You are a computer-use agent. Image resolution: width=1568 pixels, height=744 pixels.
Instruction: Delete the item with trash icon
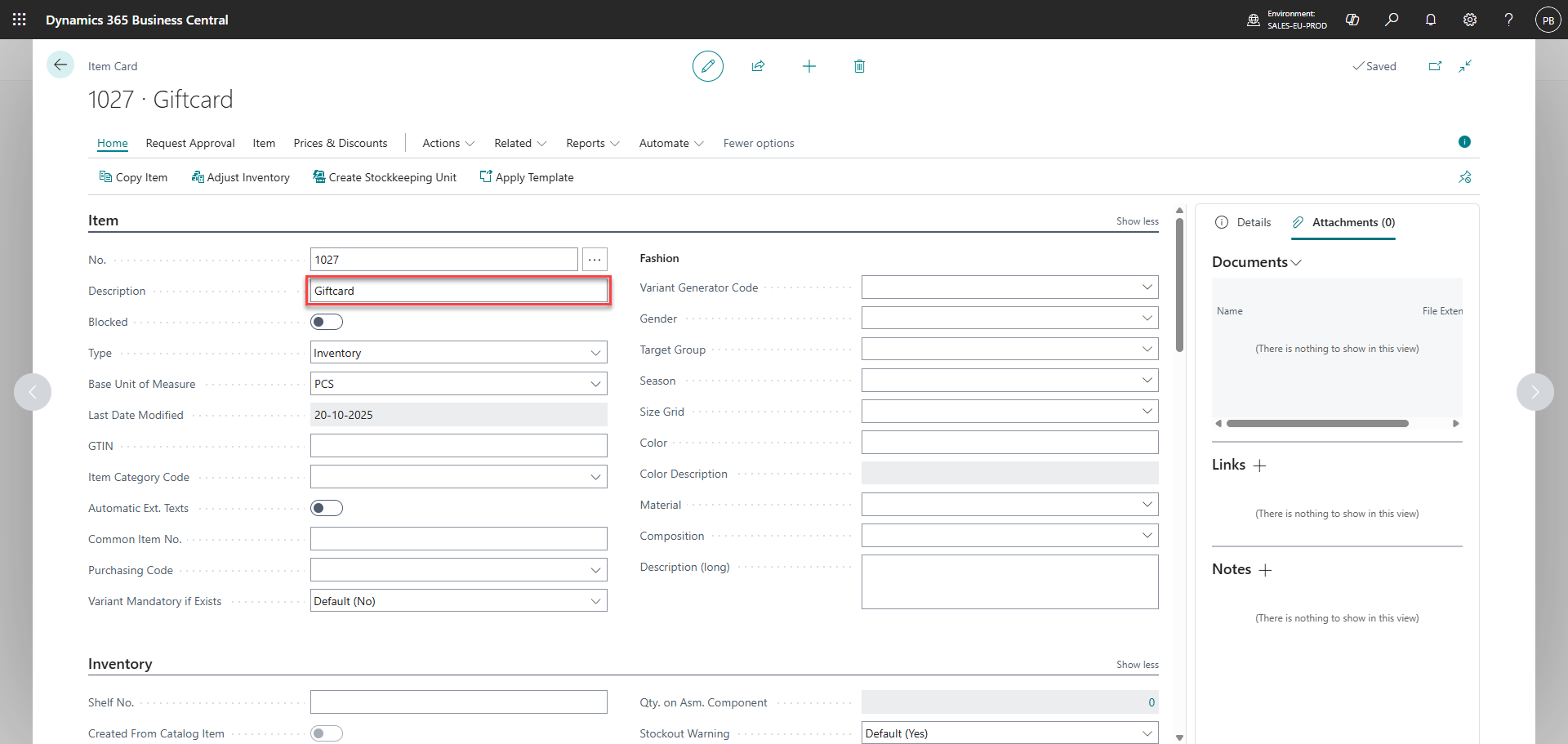[859, 66]
